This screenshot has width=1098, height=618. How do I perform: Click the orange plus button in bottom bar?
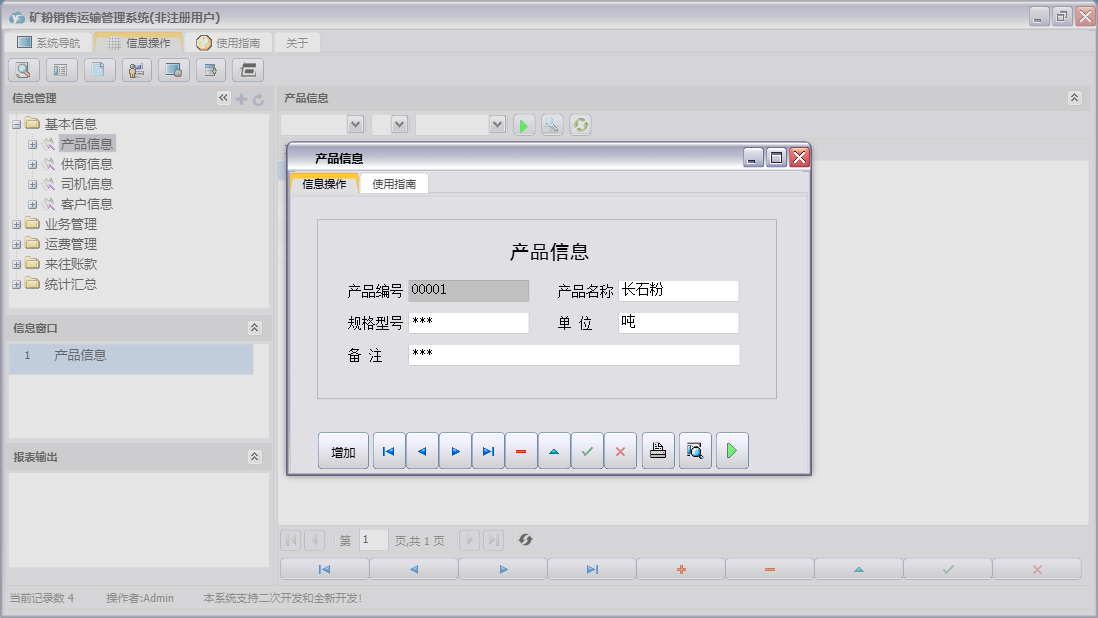681,569
